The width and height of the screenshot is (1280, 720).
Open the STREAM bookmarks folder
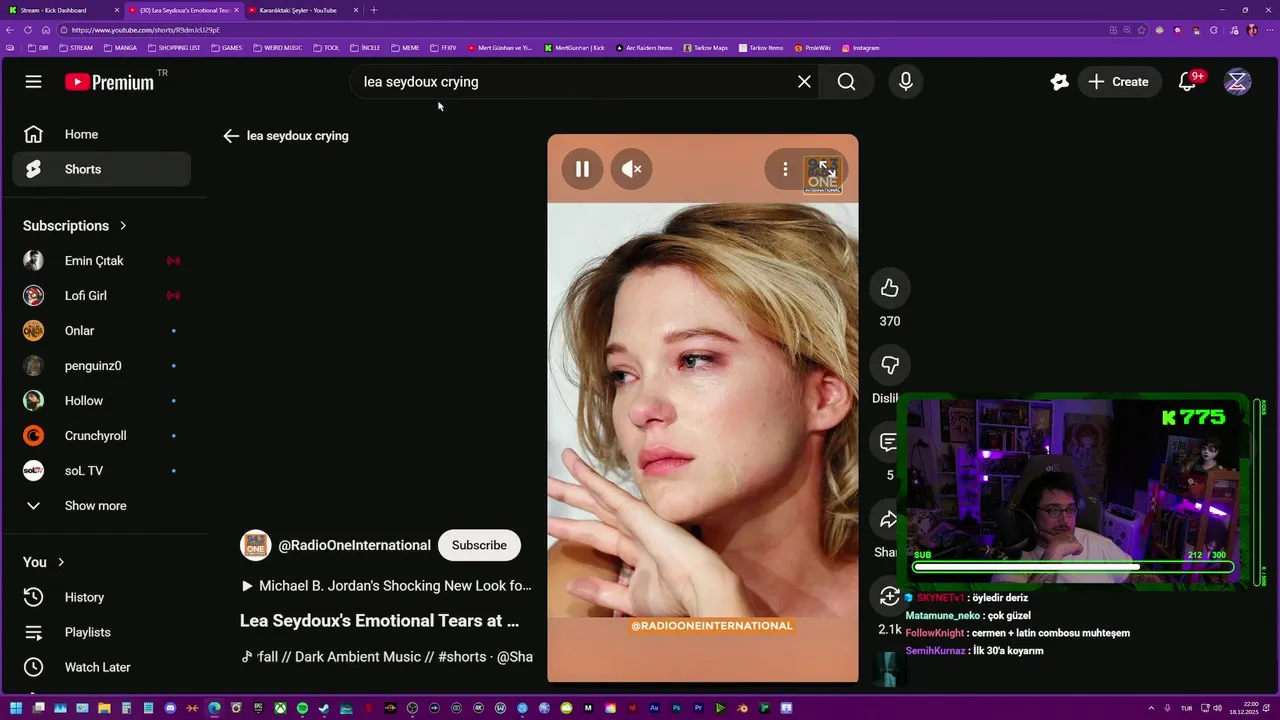coord(76,48)
